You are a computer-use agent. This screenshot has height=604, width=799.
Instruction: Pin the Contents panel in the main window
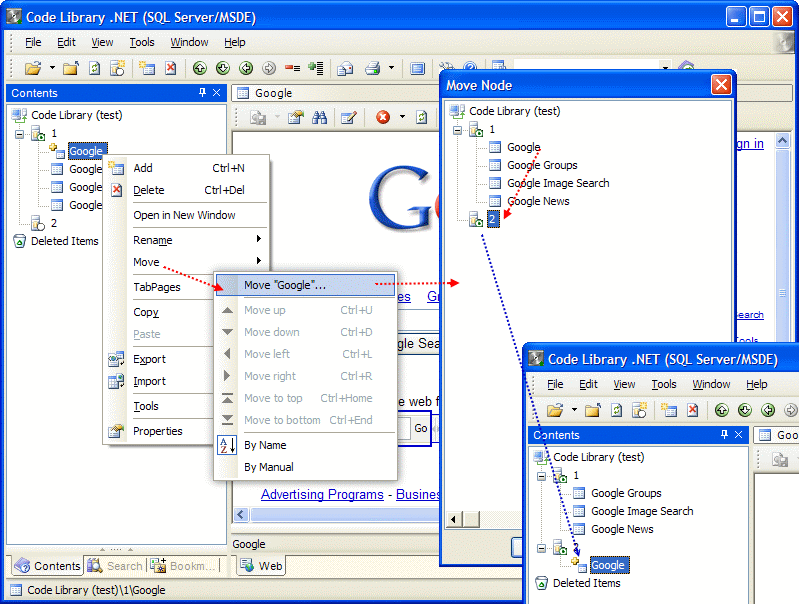[x=202, y=92]
